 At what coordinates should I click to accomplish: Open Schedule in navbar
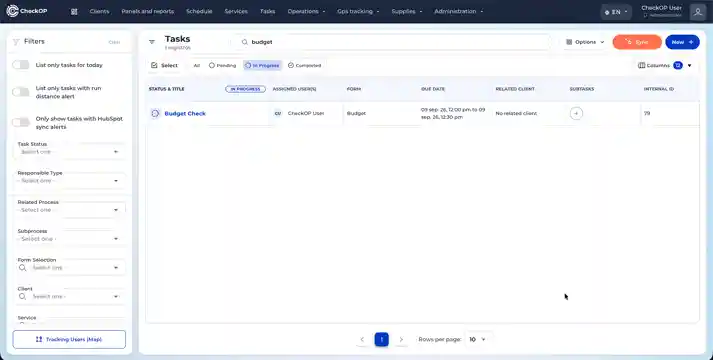(199, 11)
